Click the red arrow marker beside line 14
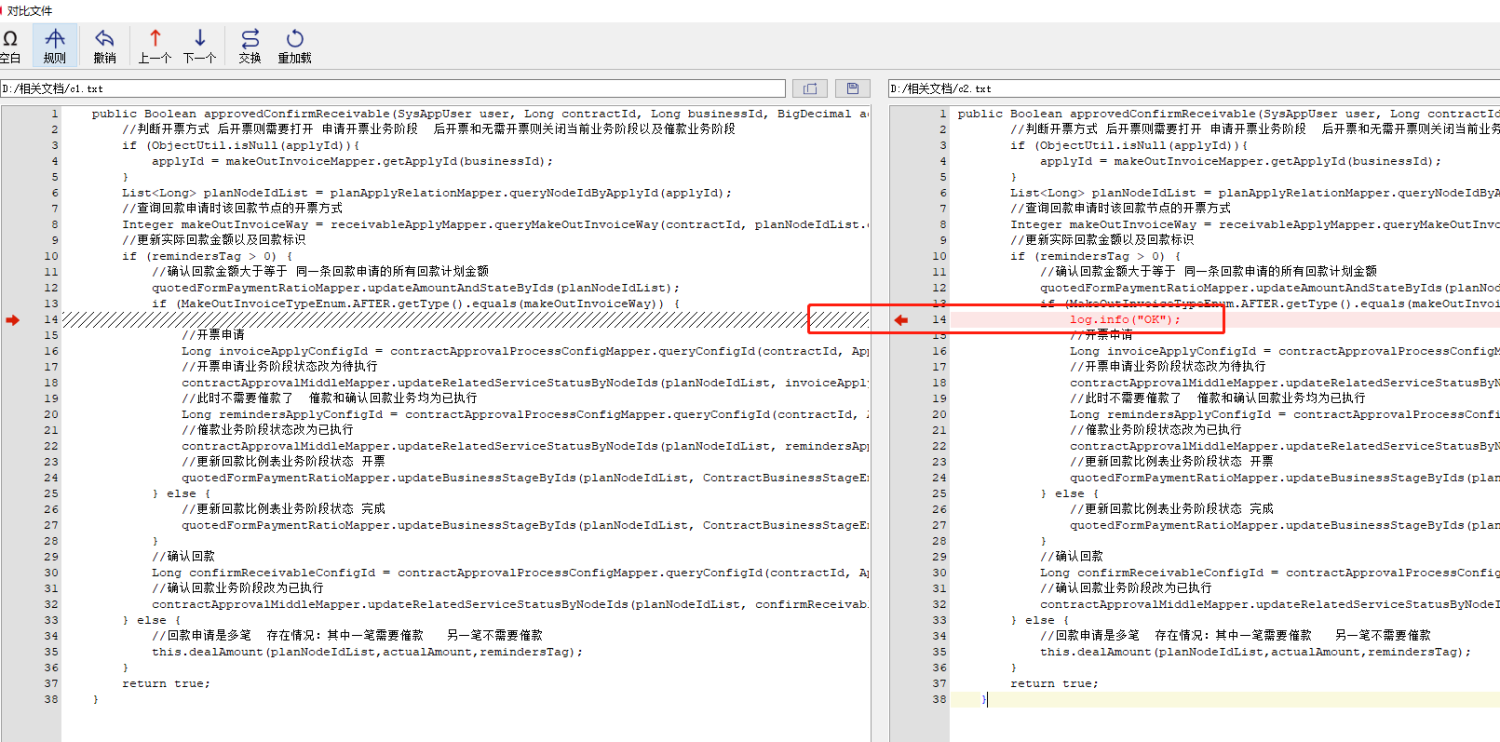The width and height of the screenshot is (1500, 742). pos(13,321)
